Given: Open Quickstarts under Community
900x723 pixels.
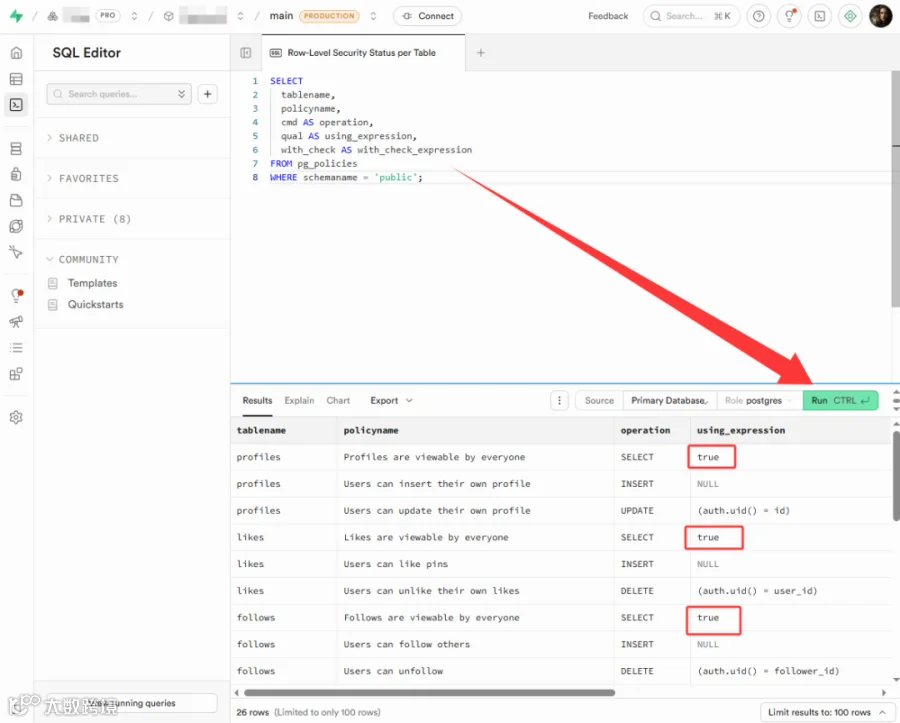Looking at the screenshot, I should [x=95, y=305].
